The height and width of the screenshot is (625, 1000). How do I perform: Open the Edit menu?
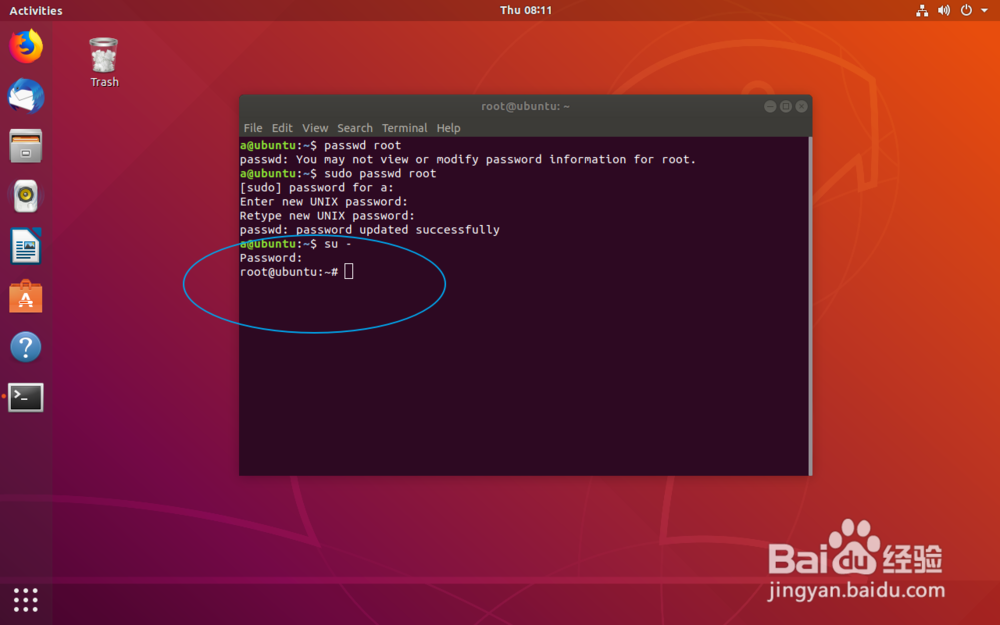tap(282, 128)
